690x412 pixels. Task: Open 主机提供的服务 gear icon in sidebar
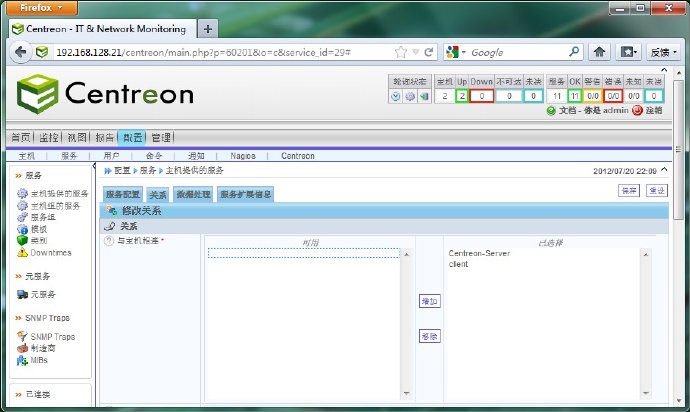tap(22, 193)
